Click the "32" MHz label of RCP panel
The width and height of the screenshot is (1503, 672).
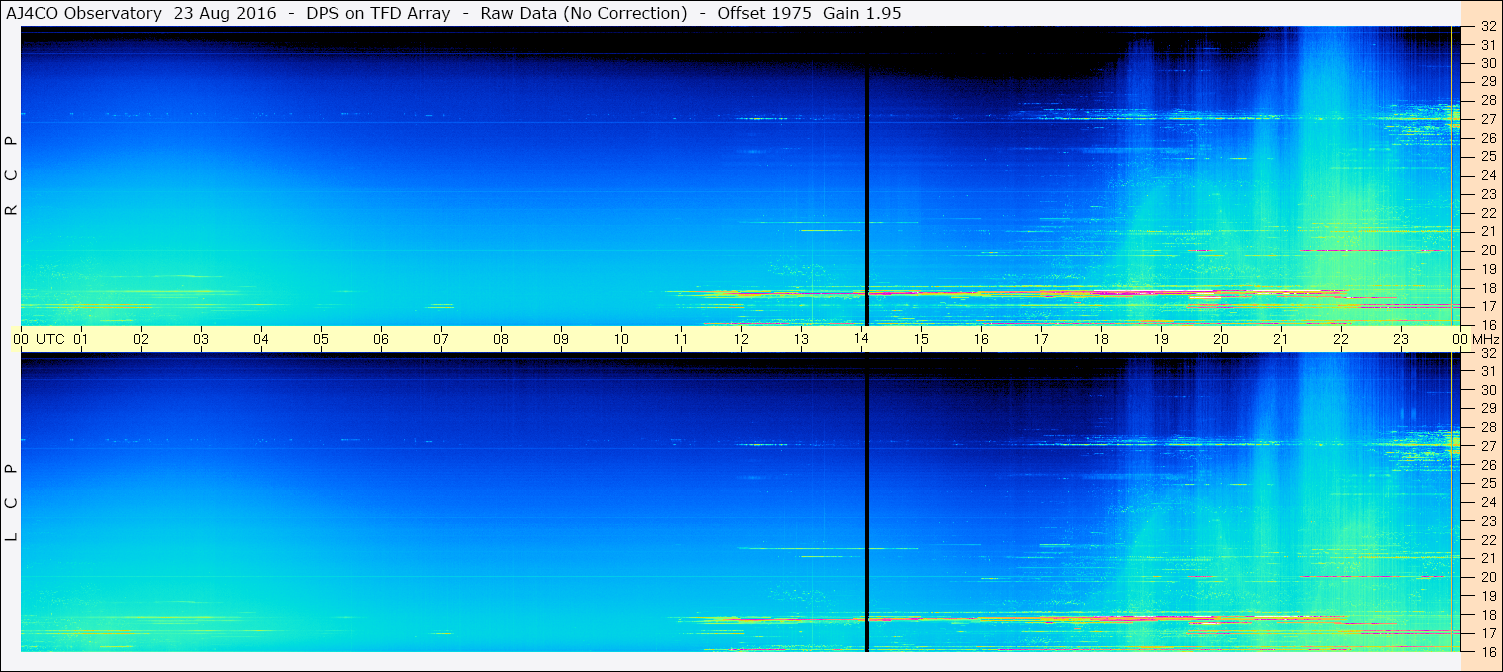1488,26
